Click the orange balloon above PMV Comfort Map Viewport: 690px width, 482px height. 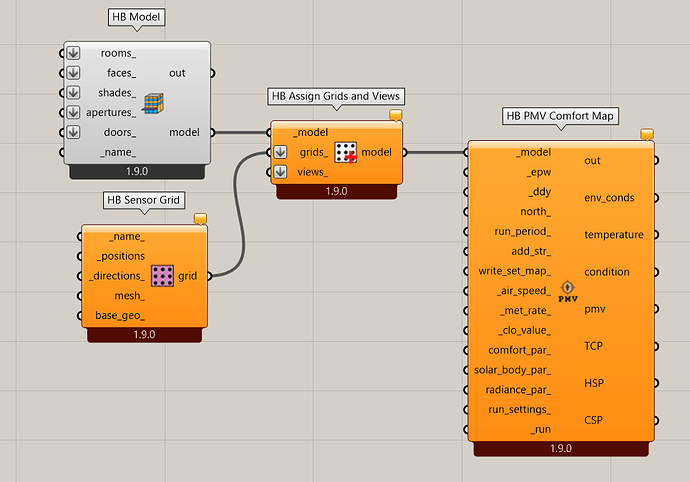click(x=646, y=132)
